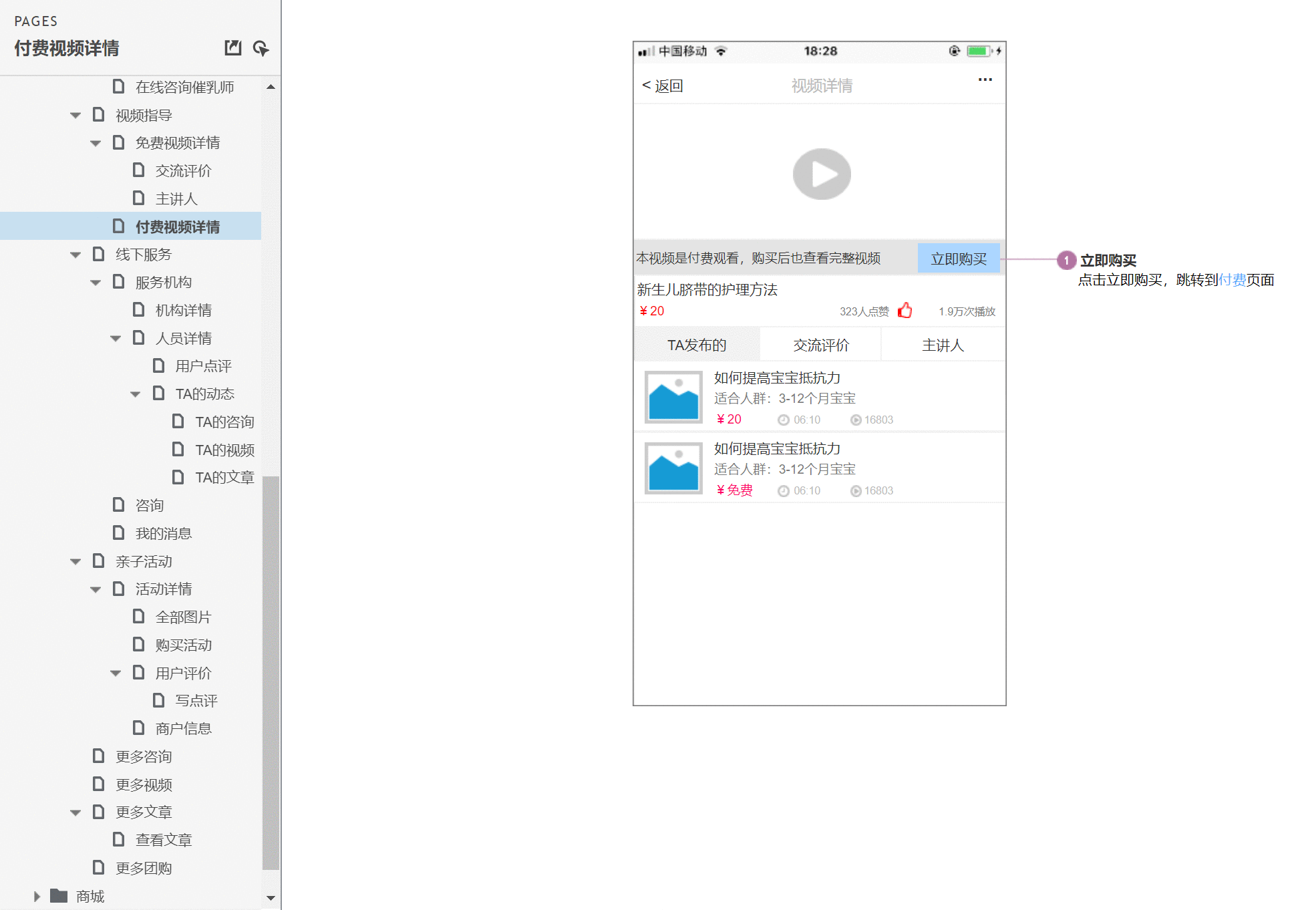Click the < 返回 back link
1316x910 pixels.
pyautogui.click(x=662, y=86)
